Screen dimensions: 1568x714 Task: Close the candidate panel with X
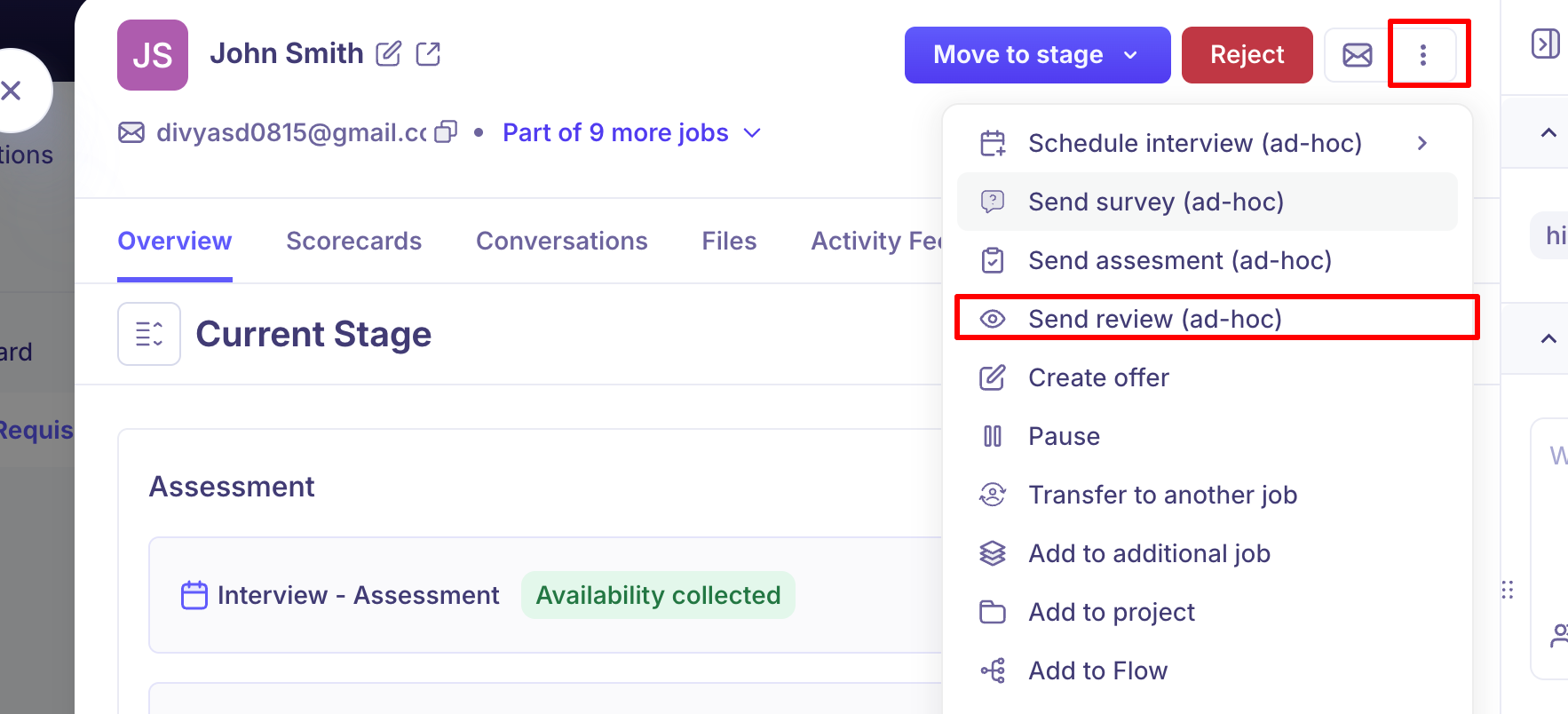(12, 91)
